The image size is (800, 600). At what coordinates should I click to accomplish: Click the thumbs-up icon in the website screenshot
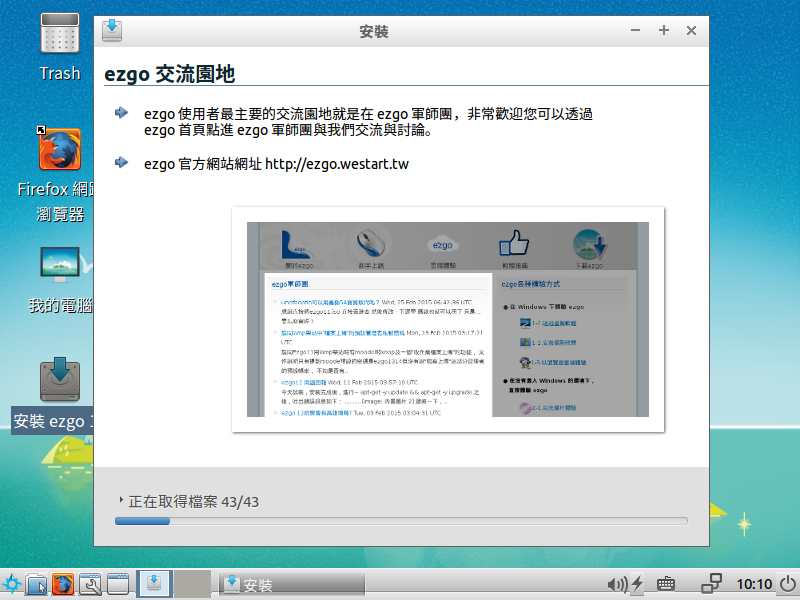[514, 243]
